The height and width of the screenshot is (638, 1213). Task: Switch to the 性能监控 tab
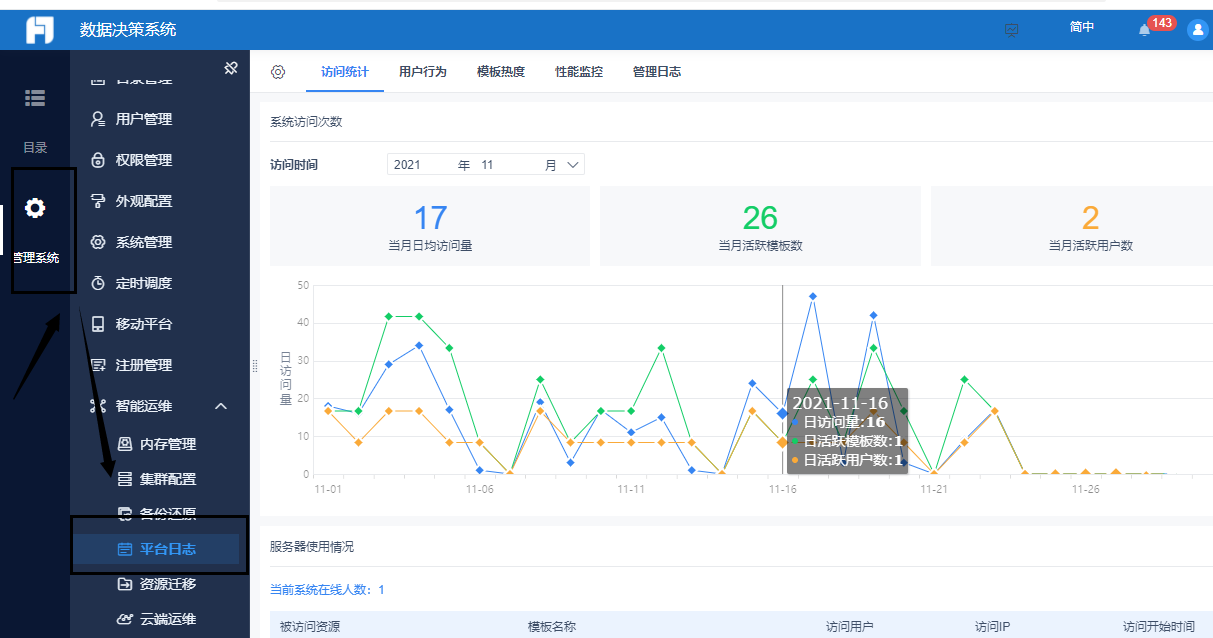579,72
